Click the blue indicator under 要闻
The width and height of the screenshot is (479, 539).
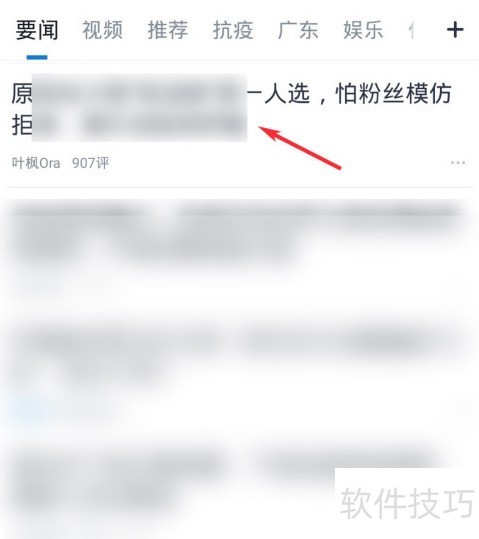point(37,57)
